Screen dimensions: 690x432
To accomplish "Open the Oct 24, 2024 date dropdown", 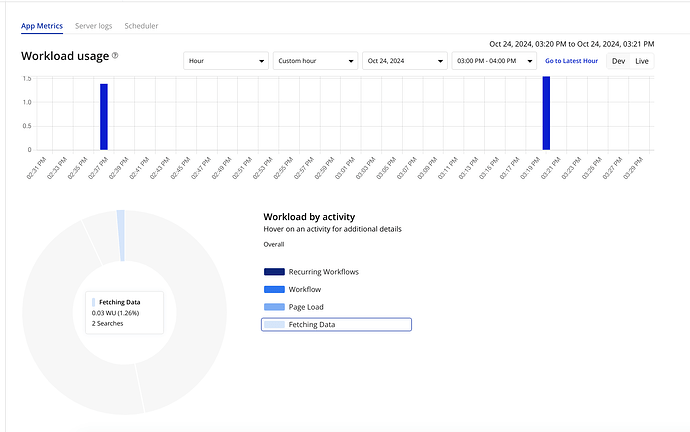I will [405, 61].
